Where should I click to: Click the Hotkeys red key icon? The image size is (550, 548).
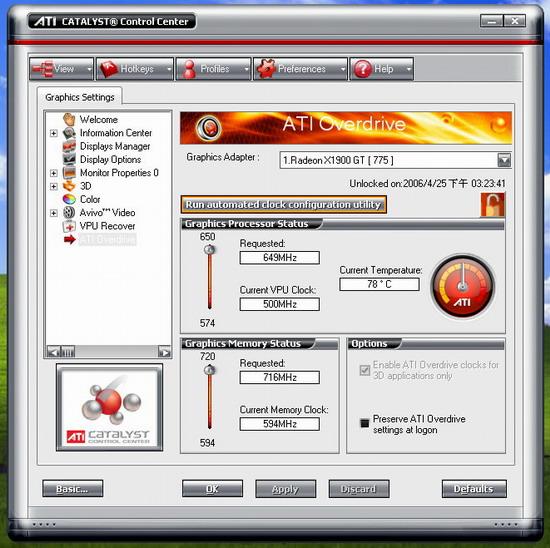(x=109, y=69)
